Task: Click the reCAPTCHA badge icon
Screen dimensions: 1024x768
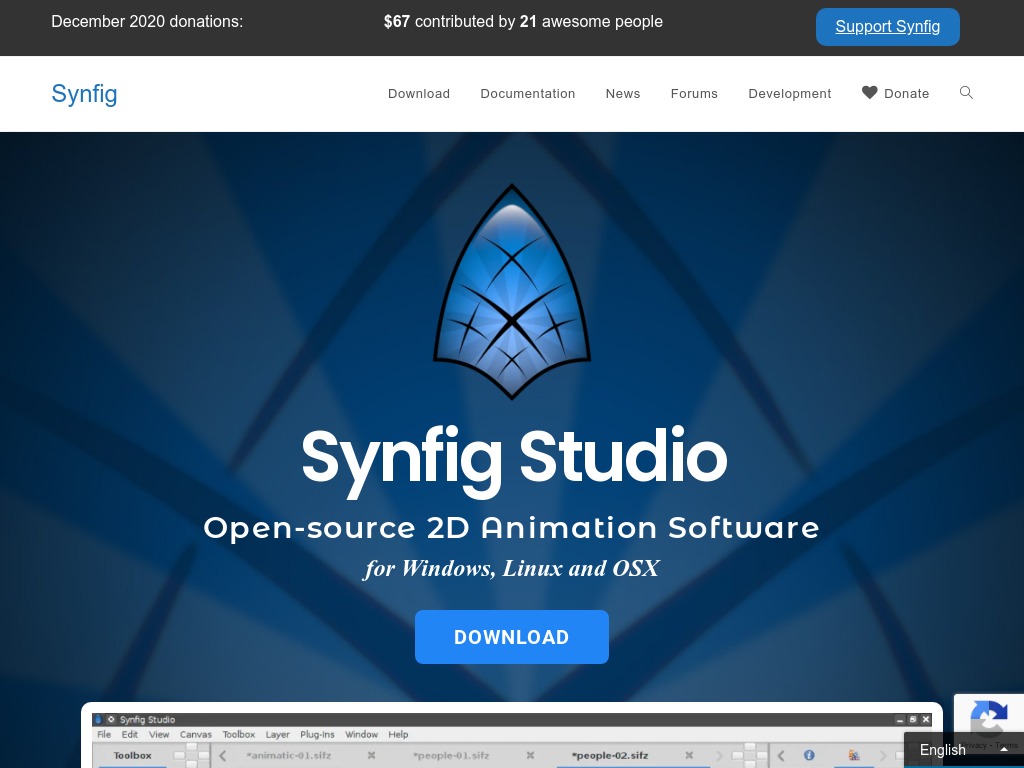Action: pos(989,718)
